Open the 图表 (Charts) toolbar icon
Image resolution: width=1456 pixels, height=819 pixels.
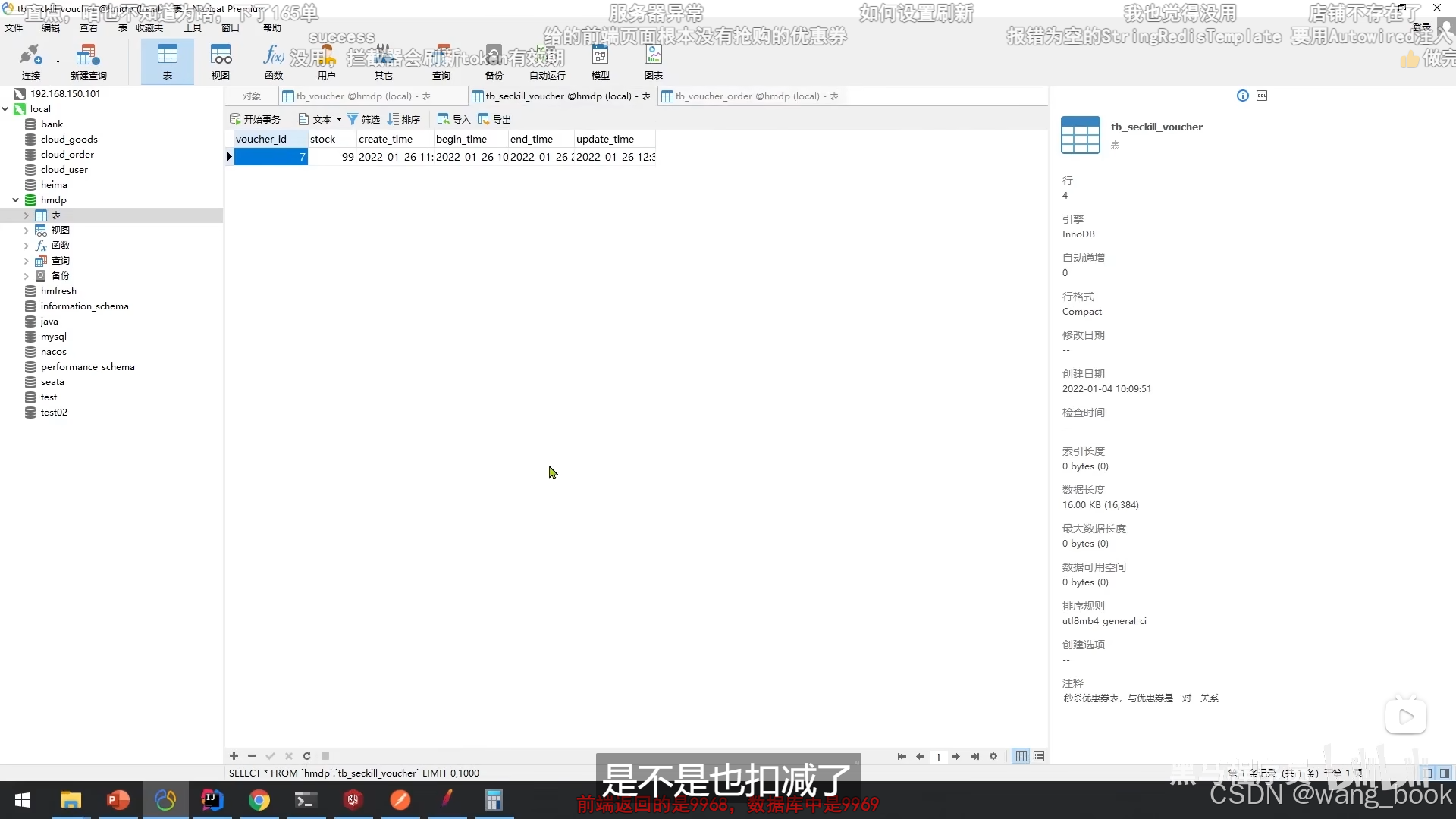652,59
